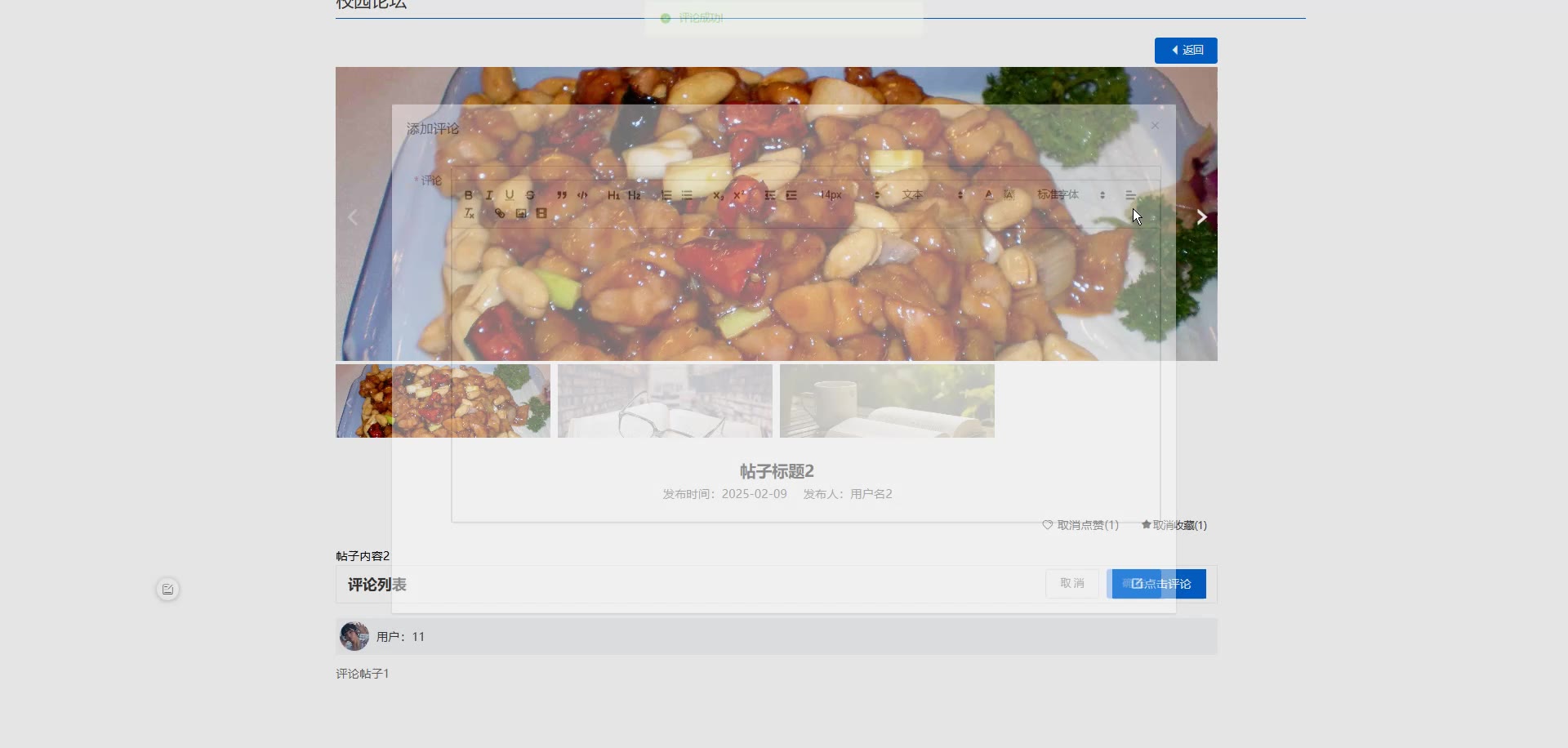Viewport: 1568px width, 748px height.
Task: Apply underline in the comment editor
Action: point(510,195)
